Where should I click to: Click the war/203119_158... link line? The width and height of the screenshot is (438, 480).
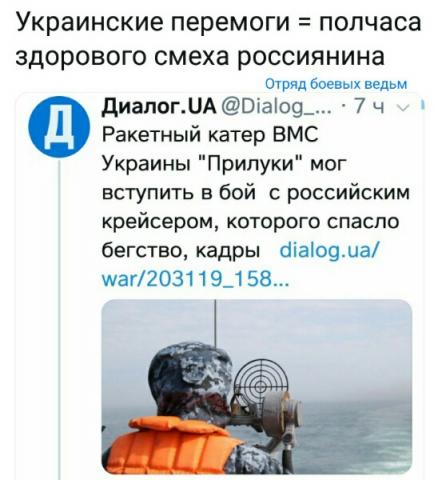pyautogui.click(x=195, y=279)
